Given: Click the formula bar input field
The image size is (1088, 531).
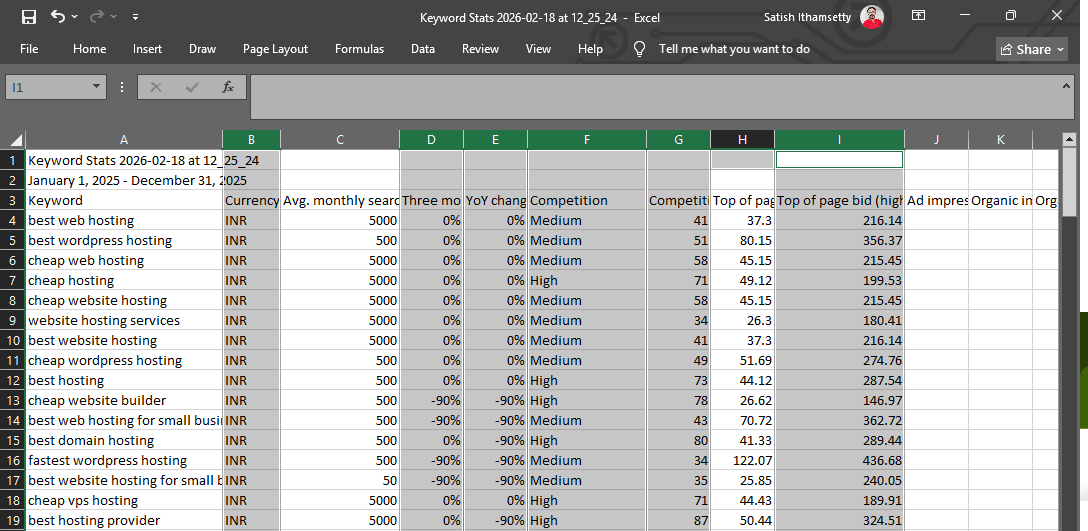Looking at the screenshot, I should (662, 97).
